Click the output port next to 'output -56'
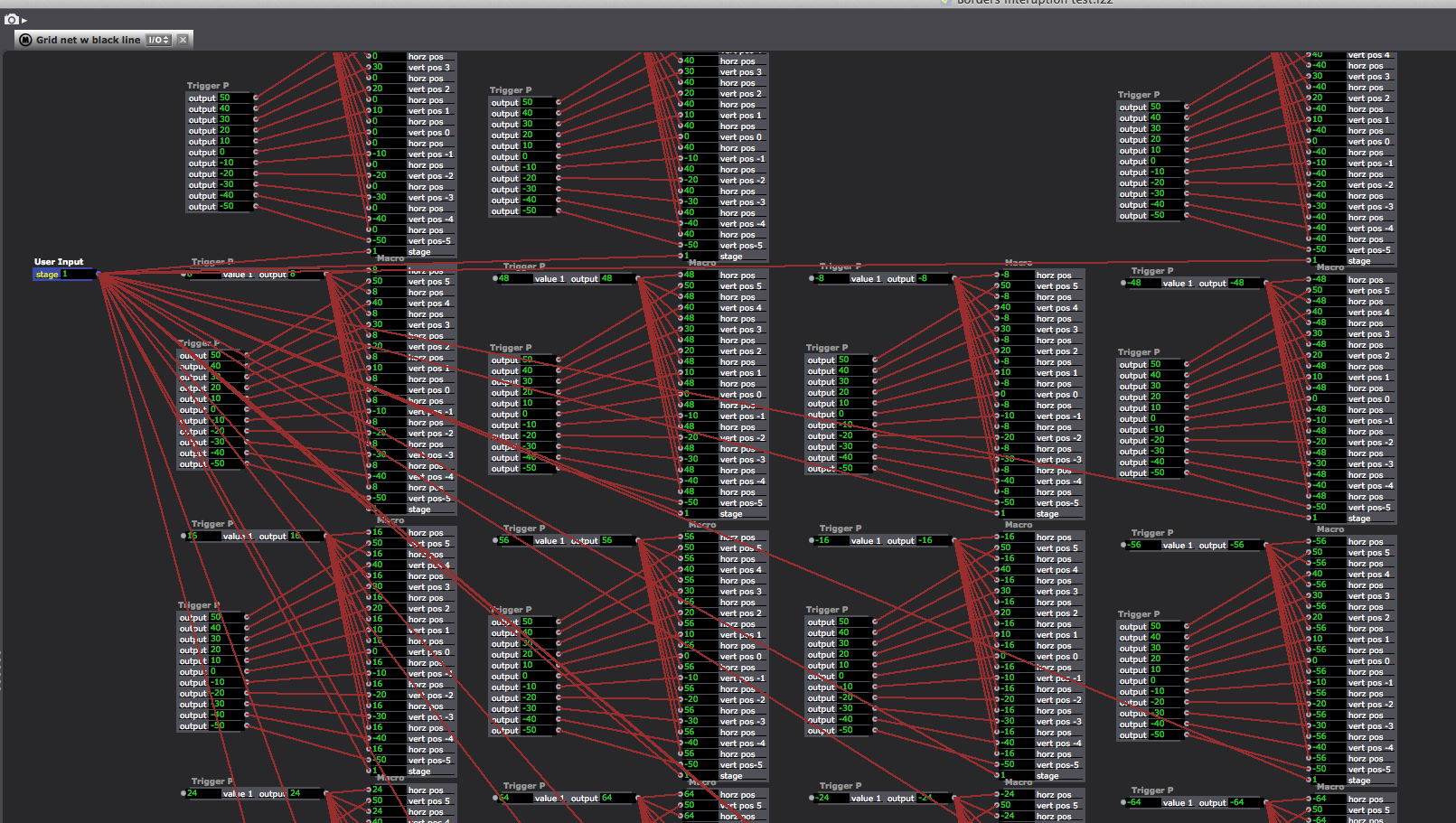Screen dimensions: 1456x823 coord(1266,545)
